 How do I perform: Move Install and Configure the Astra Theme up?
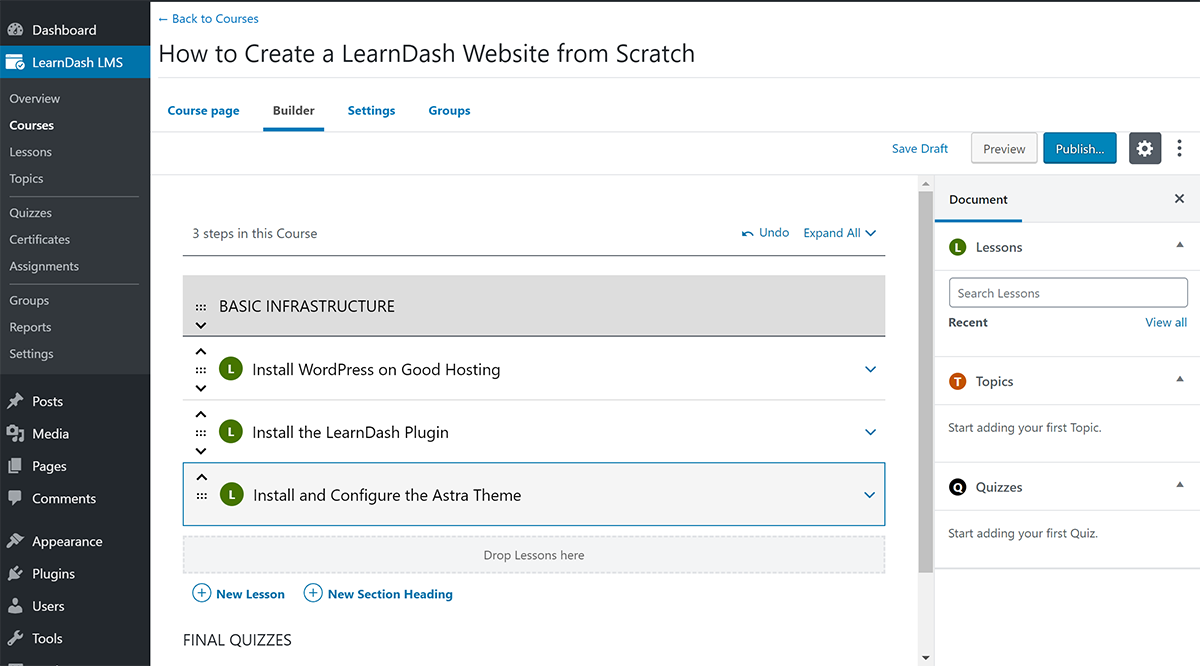point(202,477)
